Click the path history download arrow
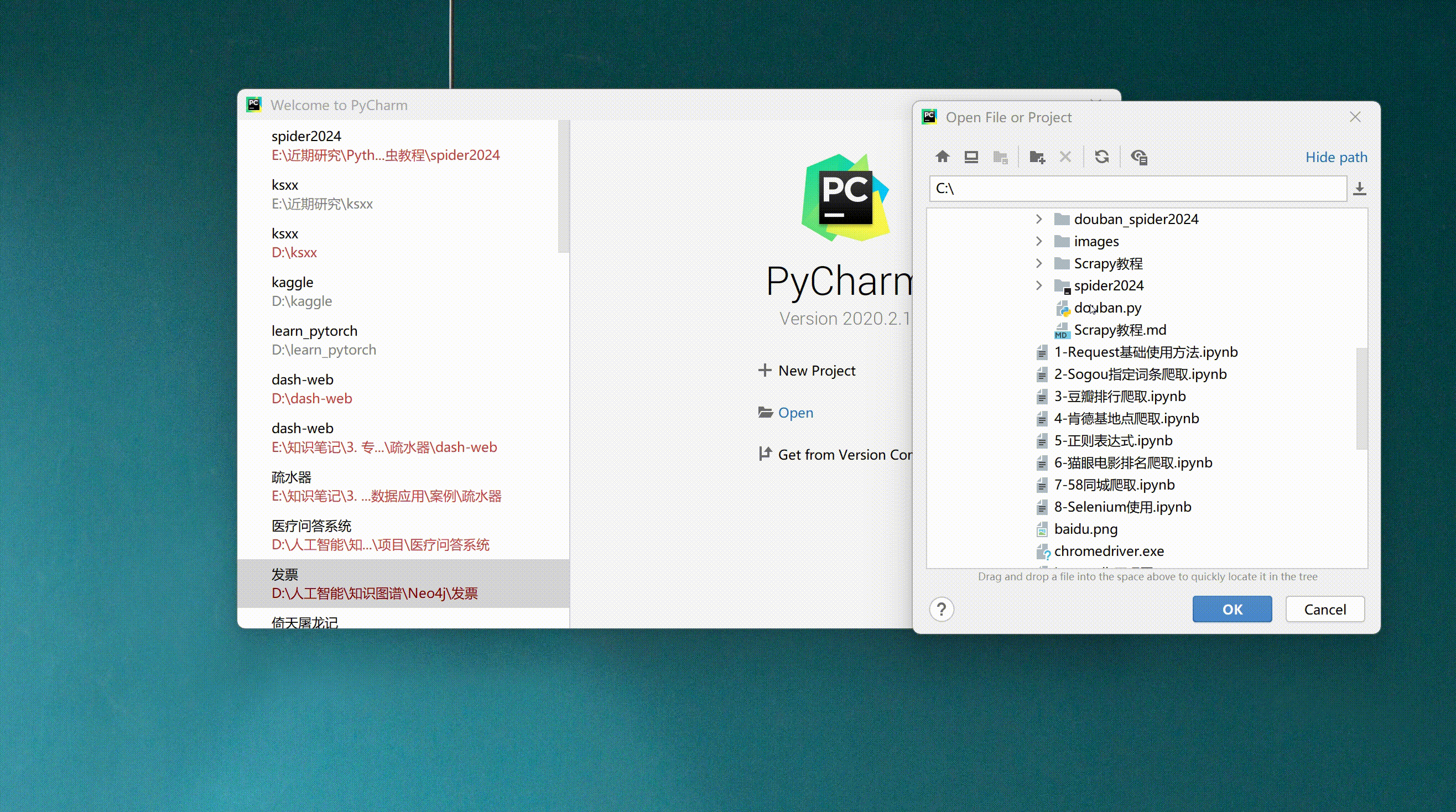Viewport: 1456px width, 812px height. [1359, 189]
